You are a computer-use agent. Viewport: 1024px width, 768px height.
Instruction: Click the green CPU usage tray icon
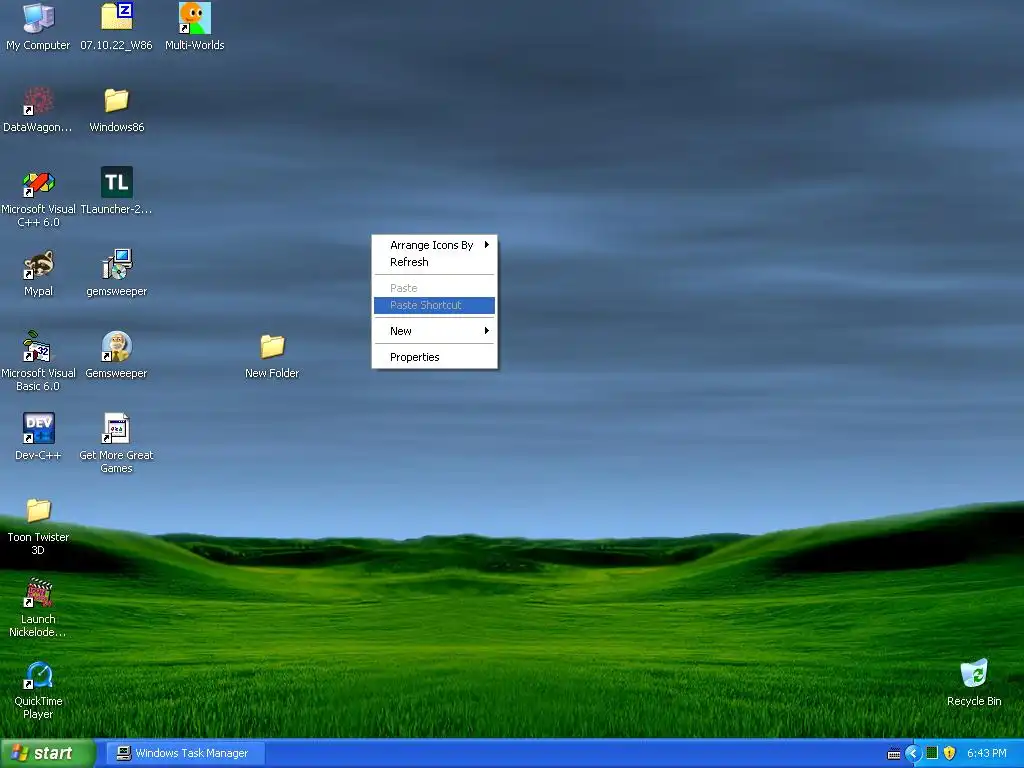click(932, 754)
